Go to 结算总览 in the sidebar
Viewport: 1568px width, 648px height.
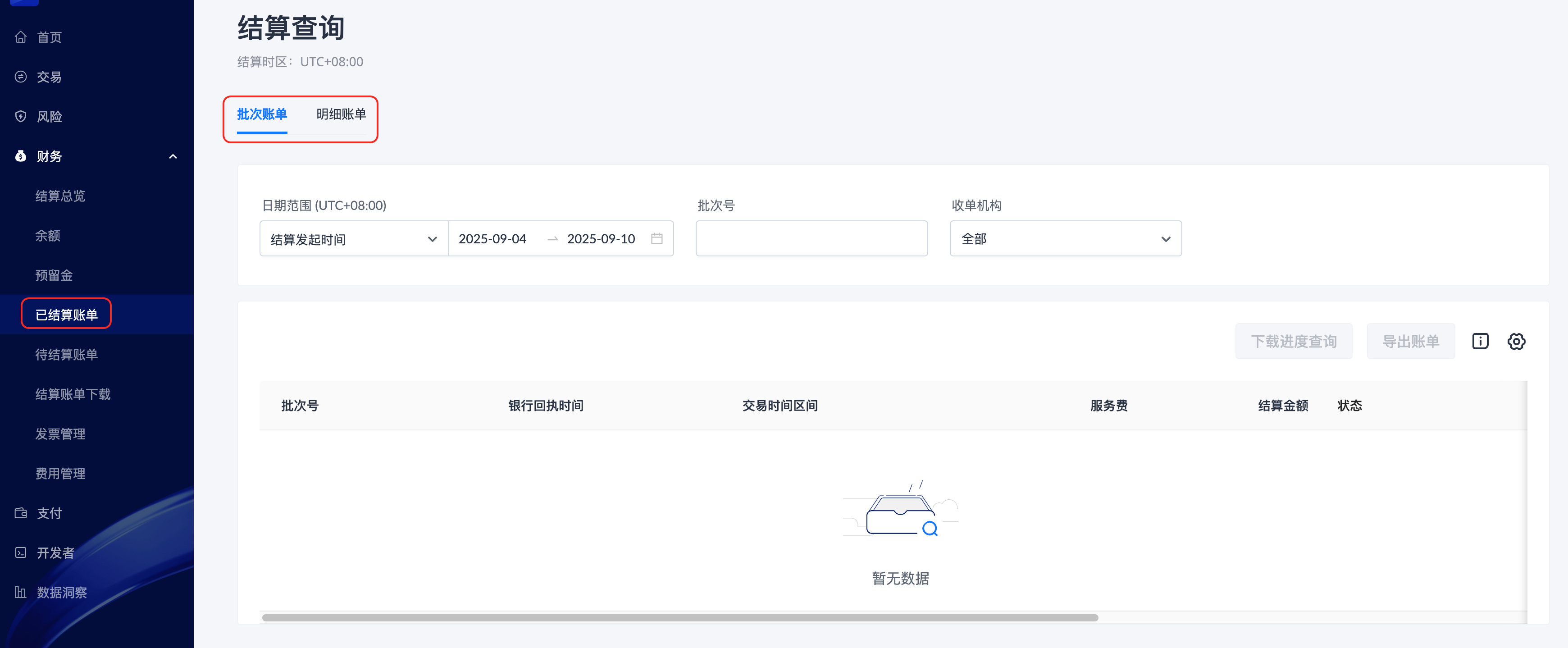tap(60, 196)
